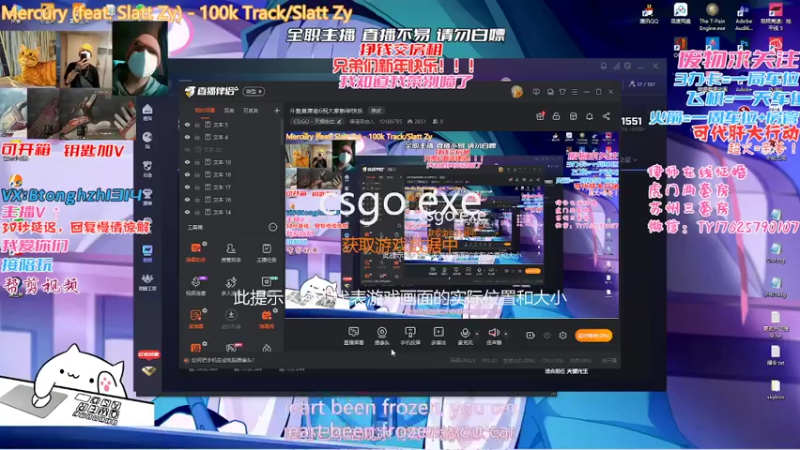The image size is (800, 450).
Task: Toggle visibility of layer 文本 4
Action: coord(187,137)
